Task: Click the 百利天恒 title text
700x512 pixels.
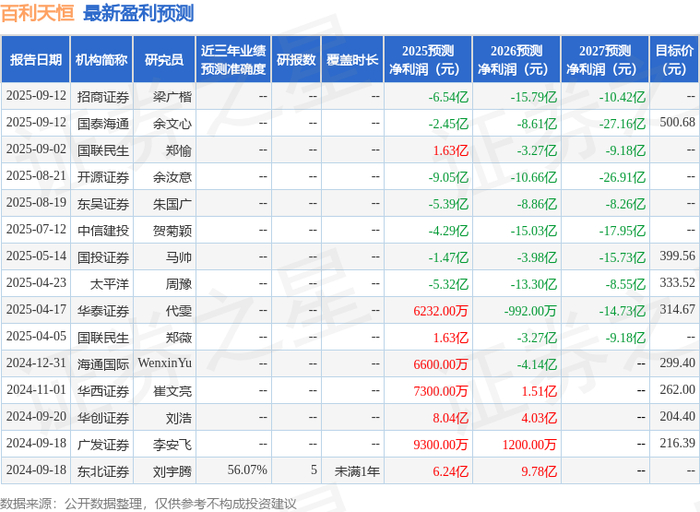Action: [38, 13]
